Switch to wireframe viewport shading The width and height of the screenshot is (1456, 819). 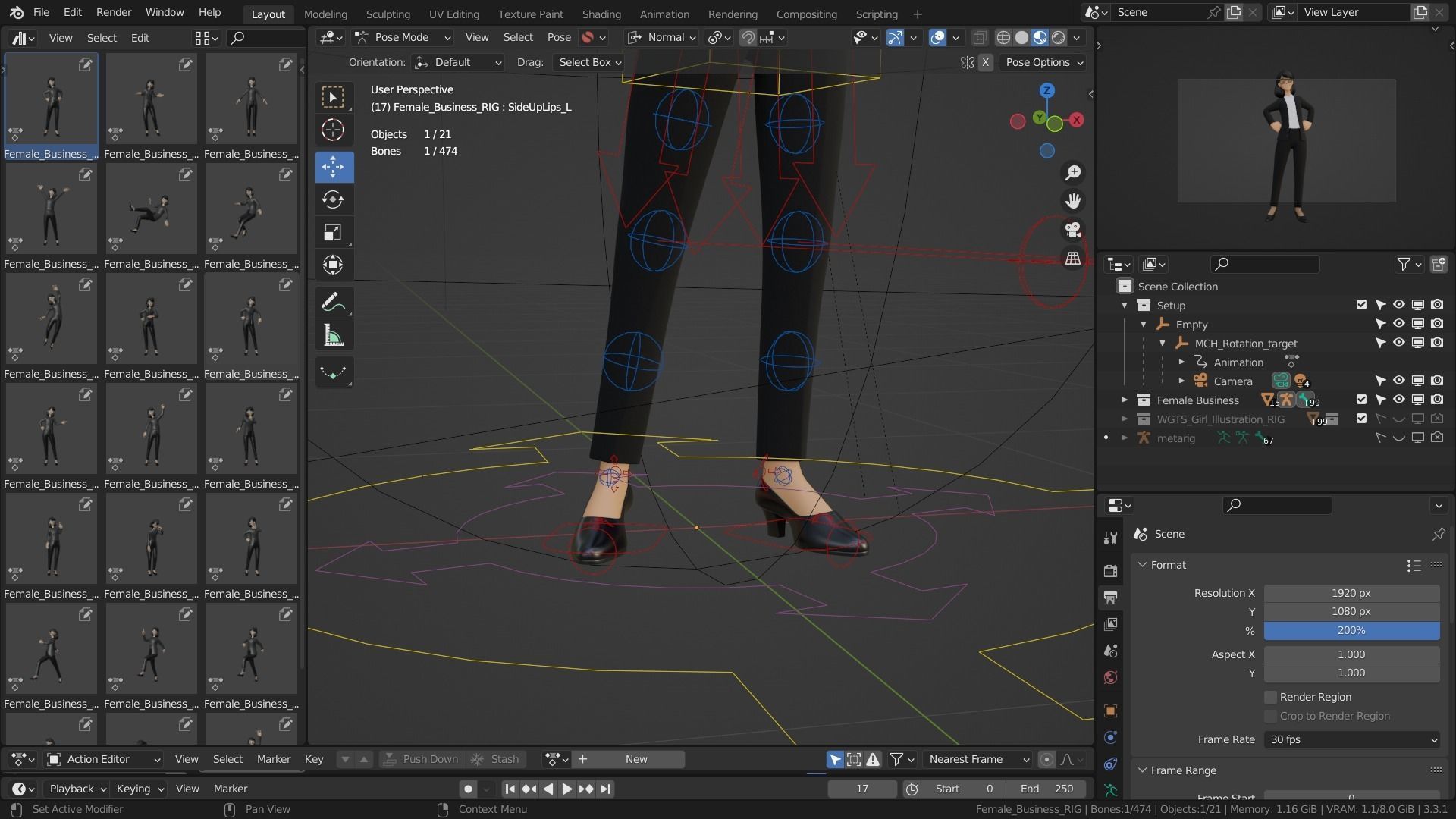click(1003, 37)
